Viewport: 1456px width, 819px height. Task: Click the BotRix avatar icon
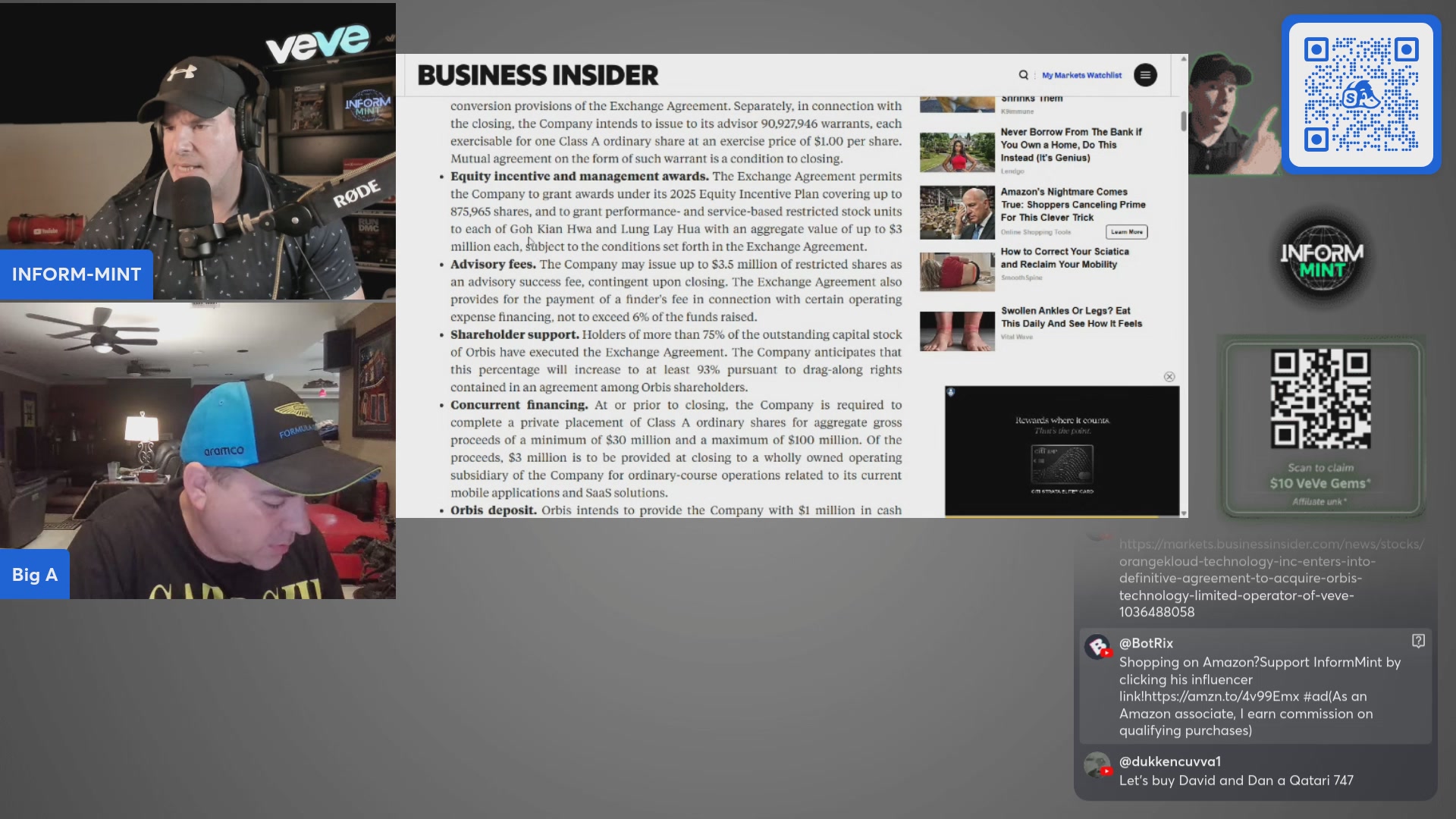click(1097, 647)
